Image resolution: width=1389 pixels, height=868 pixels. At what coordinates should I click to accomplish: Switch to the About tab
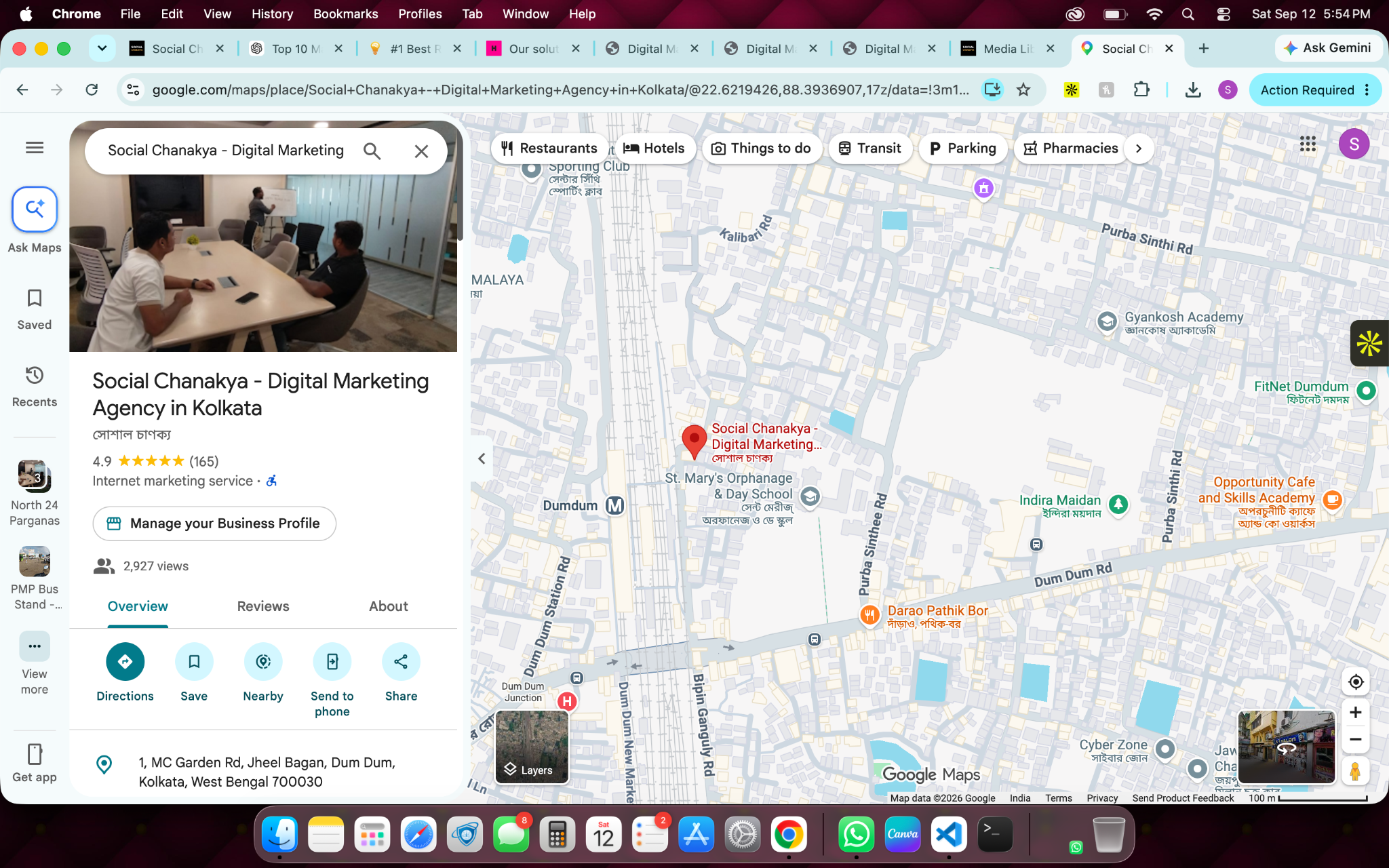click(x=389, y=606)
